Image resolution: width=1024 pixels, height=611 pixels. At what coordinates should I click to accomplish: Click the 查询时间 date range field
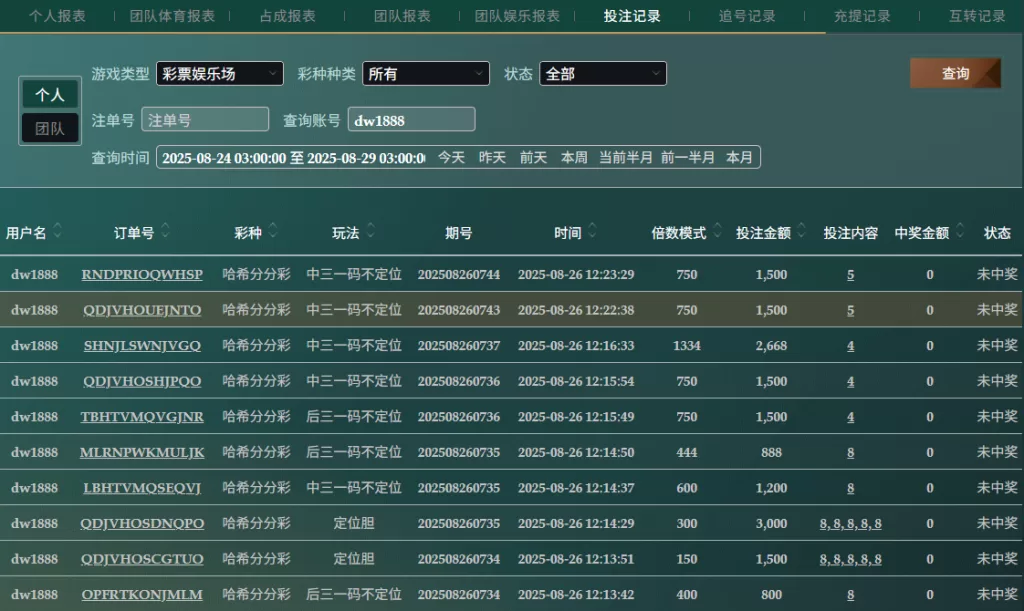coord(293,157)
